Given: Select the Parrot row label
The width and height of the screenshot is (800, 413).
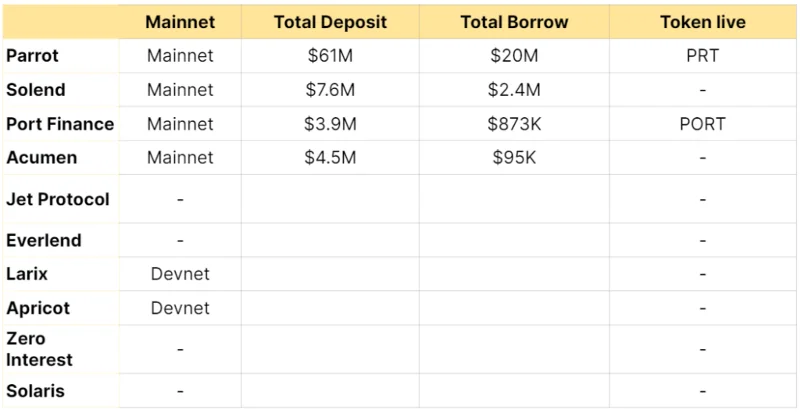Looking at the screenshot, I should (32, 56).
